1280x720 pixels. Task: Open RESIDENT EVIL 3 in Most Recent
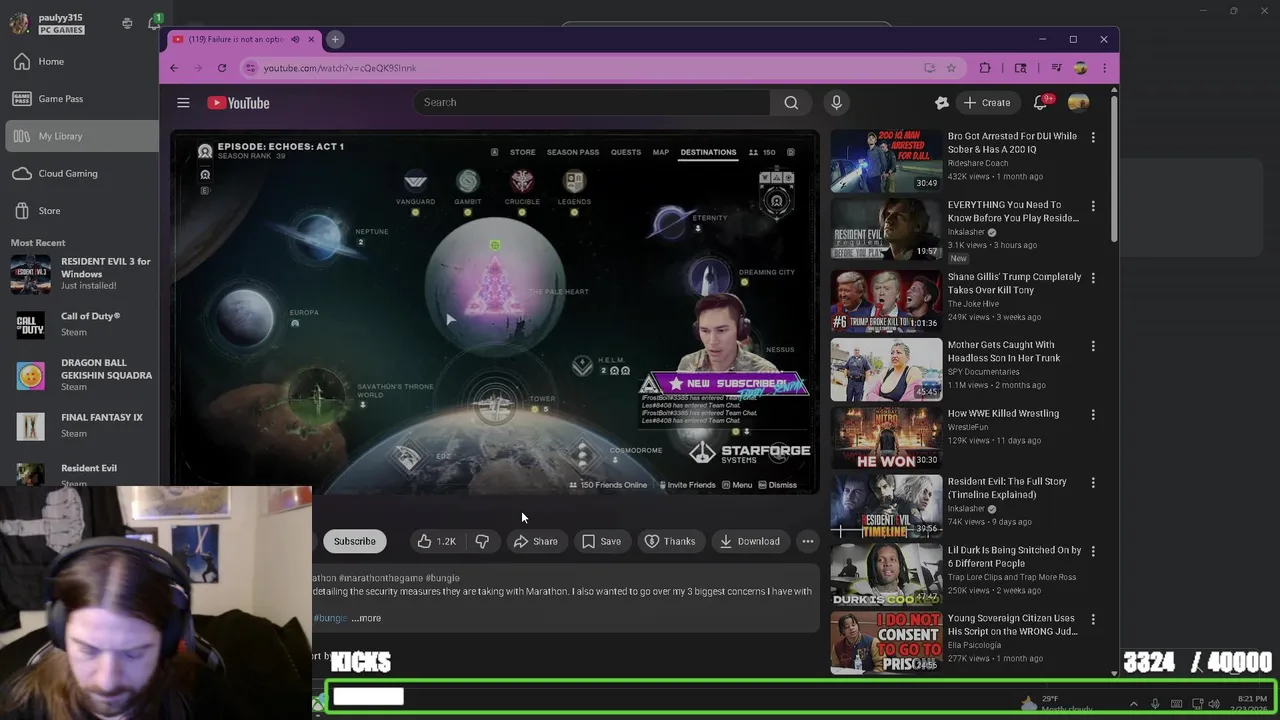click(80, 274)
